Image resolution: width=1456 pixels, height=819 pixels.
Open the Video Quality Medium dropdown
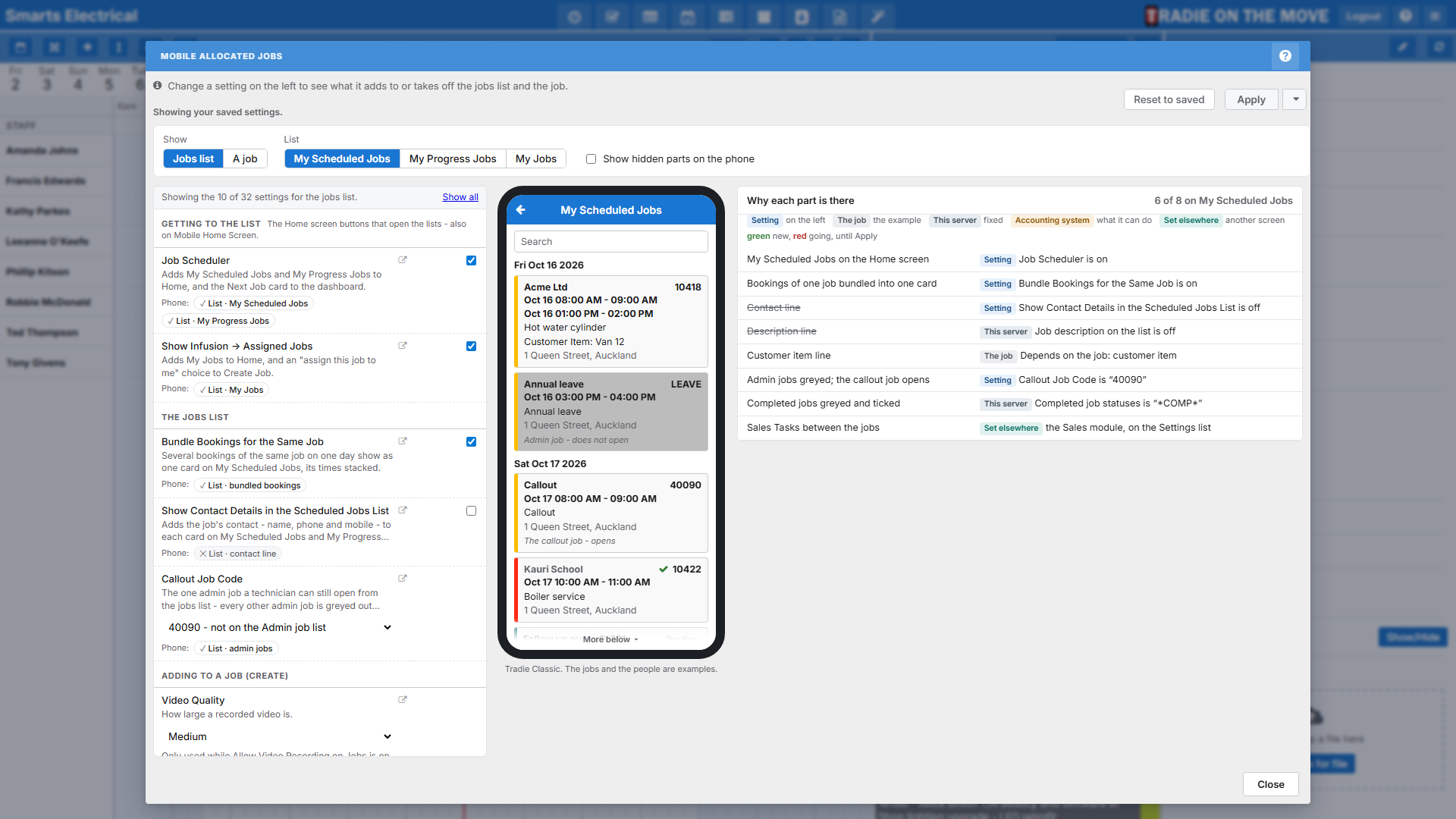point(279,736)
